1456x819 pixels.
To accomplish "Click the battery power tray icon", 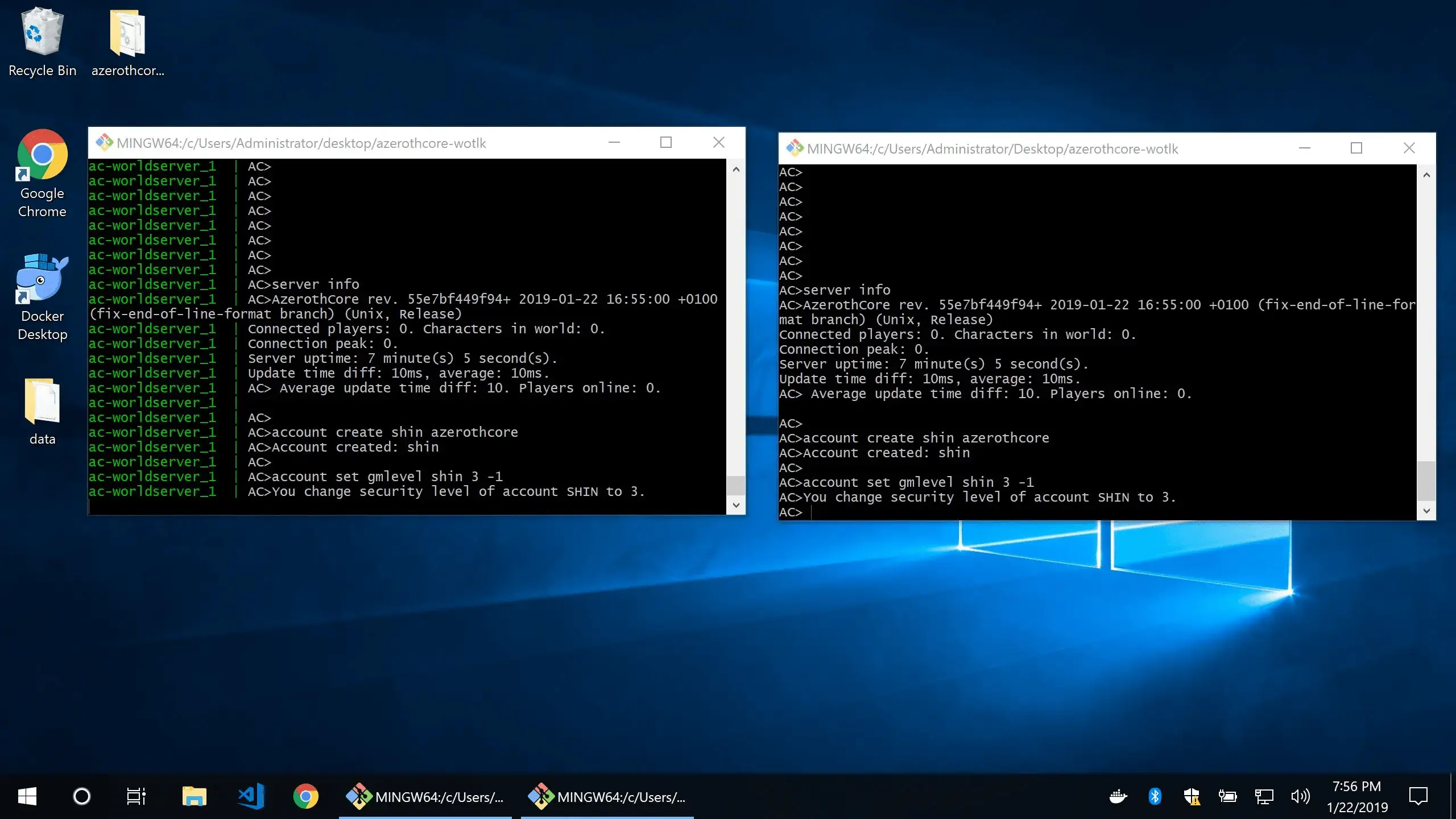I will [1228, 796].
